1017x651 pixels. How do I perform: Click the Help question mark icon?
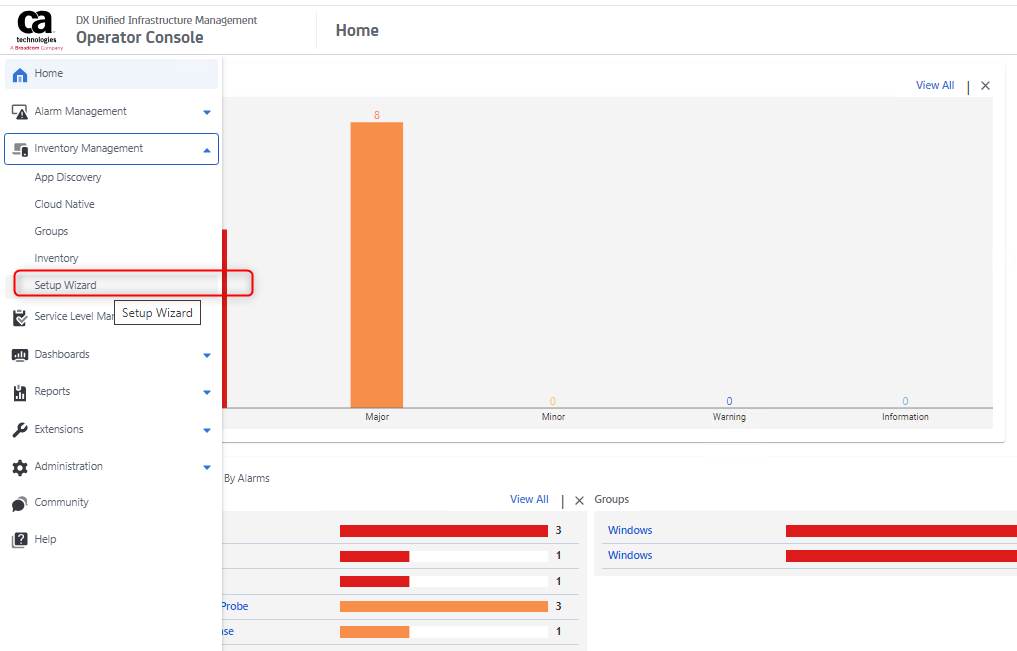(x=19, y=540)
